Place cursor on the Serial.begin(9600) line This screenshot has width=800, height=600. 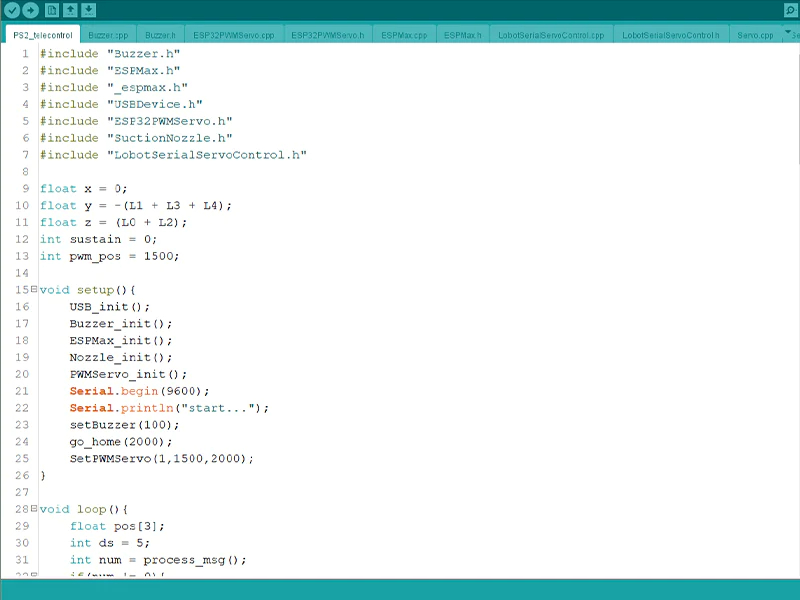coord(140,391)
